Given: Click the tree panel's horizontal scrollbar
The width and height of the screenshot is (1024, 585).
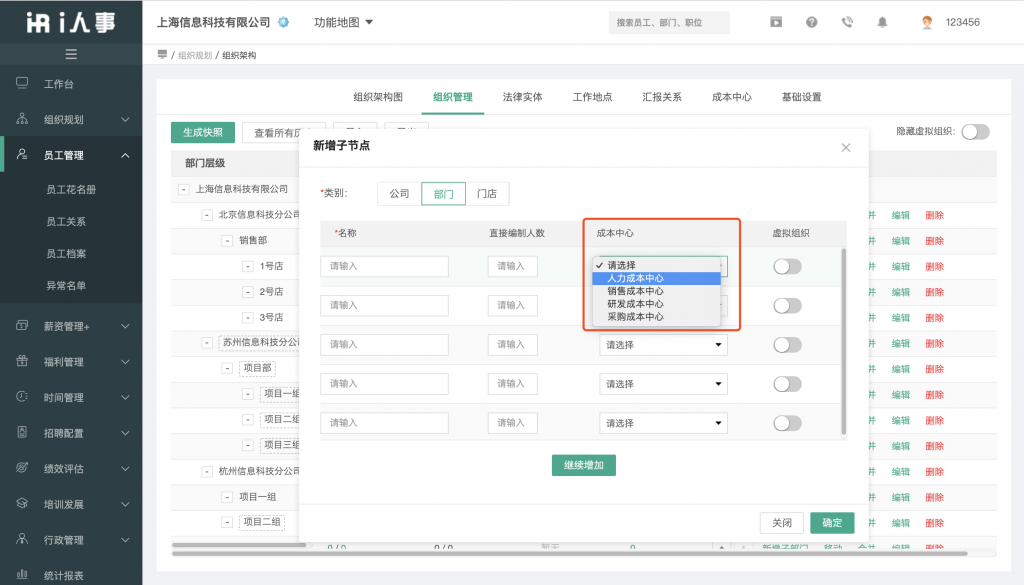Looking at the screenshot, I should (239, 545).
